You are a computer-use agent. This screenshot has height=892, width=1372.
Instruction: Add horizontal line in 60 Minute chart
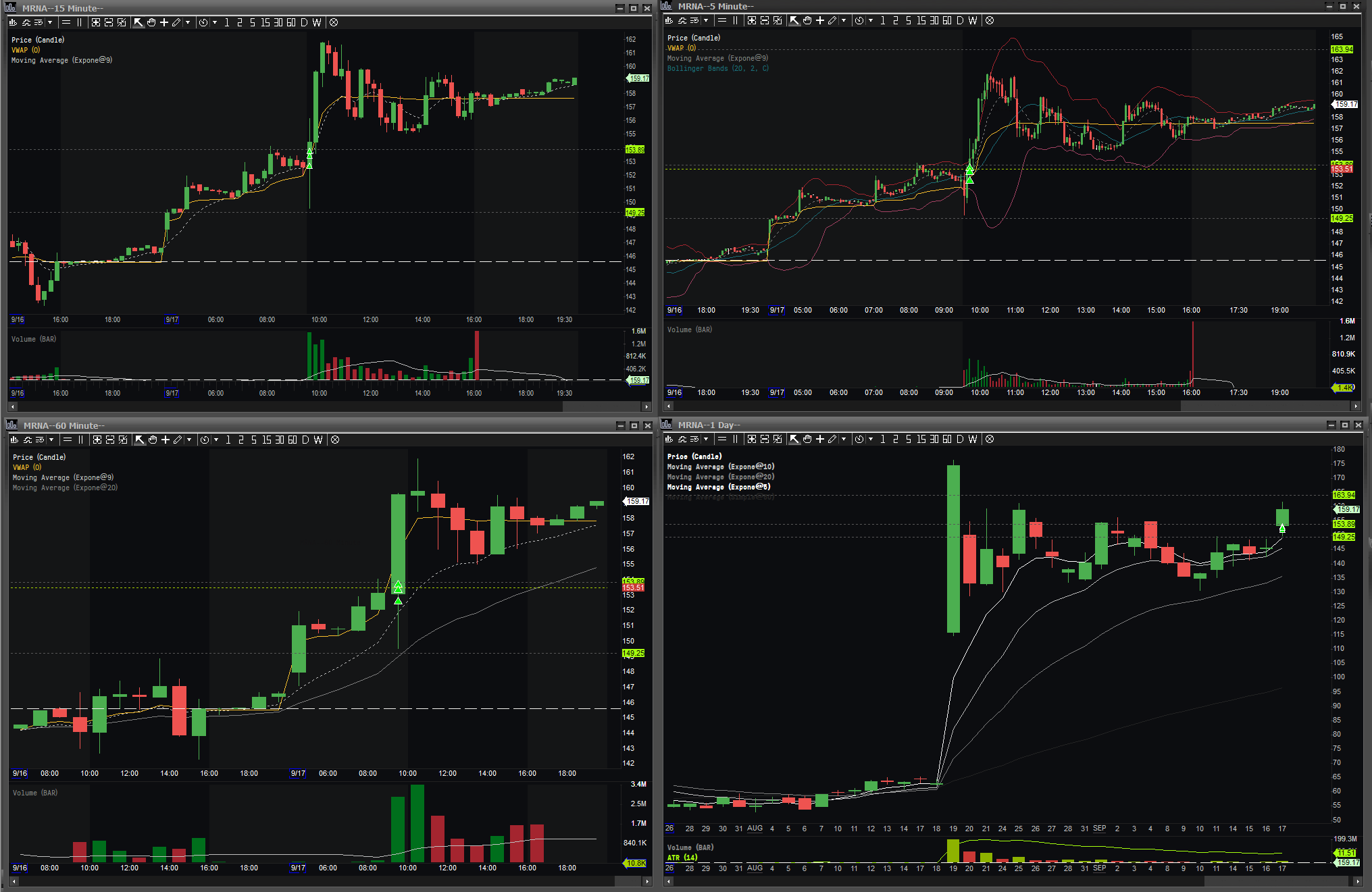[x=68, y=440]
